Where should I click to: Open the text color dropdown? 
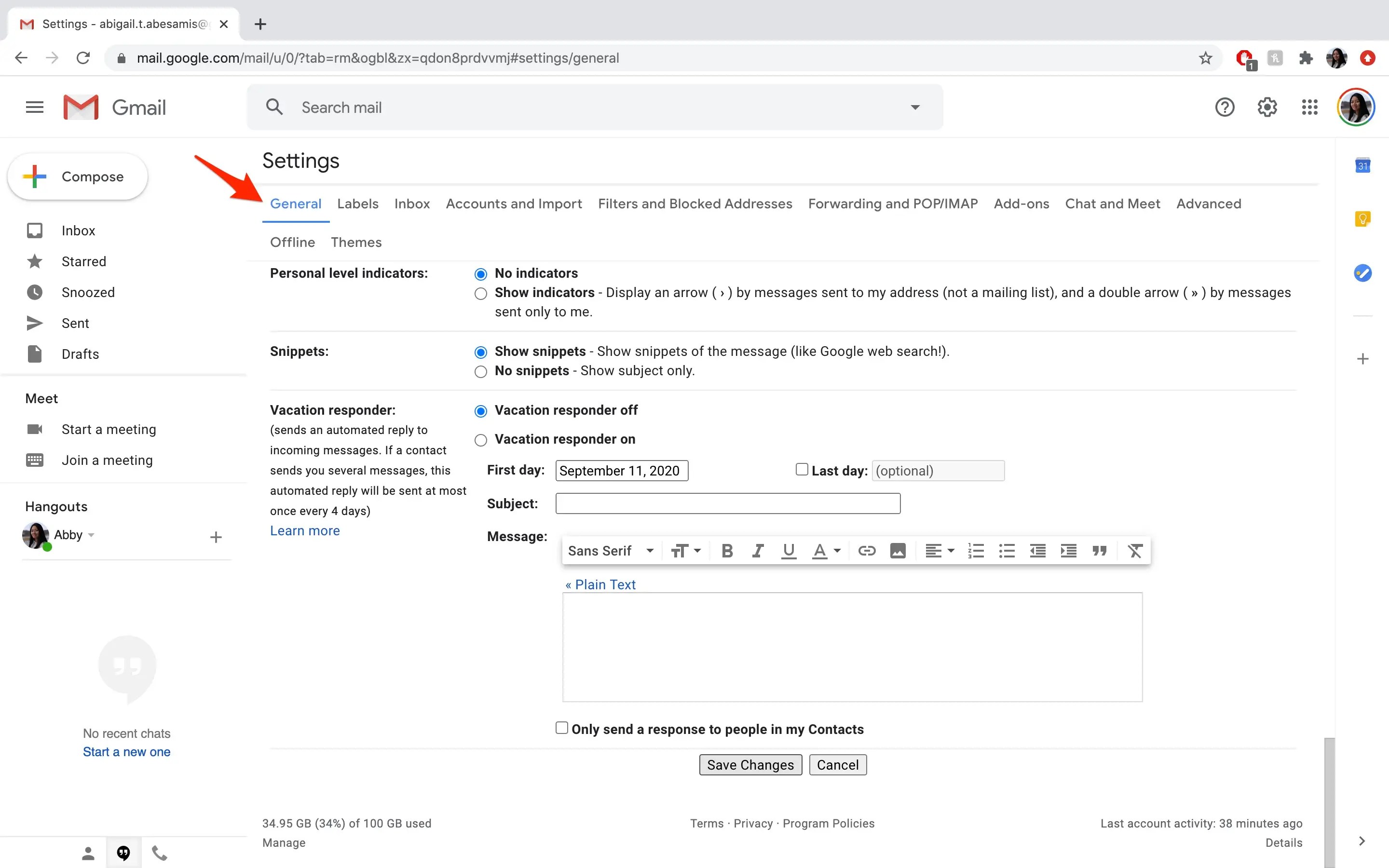click(827, 551)
